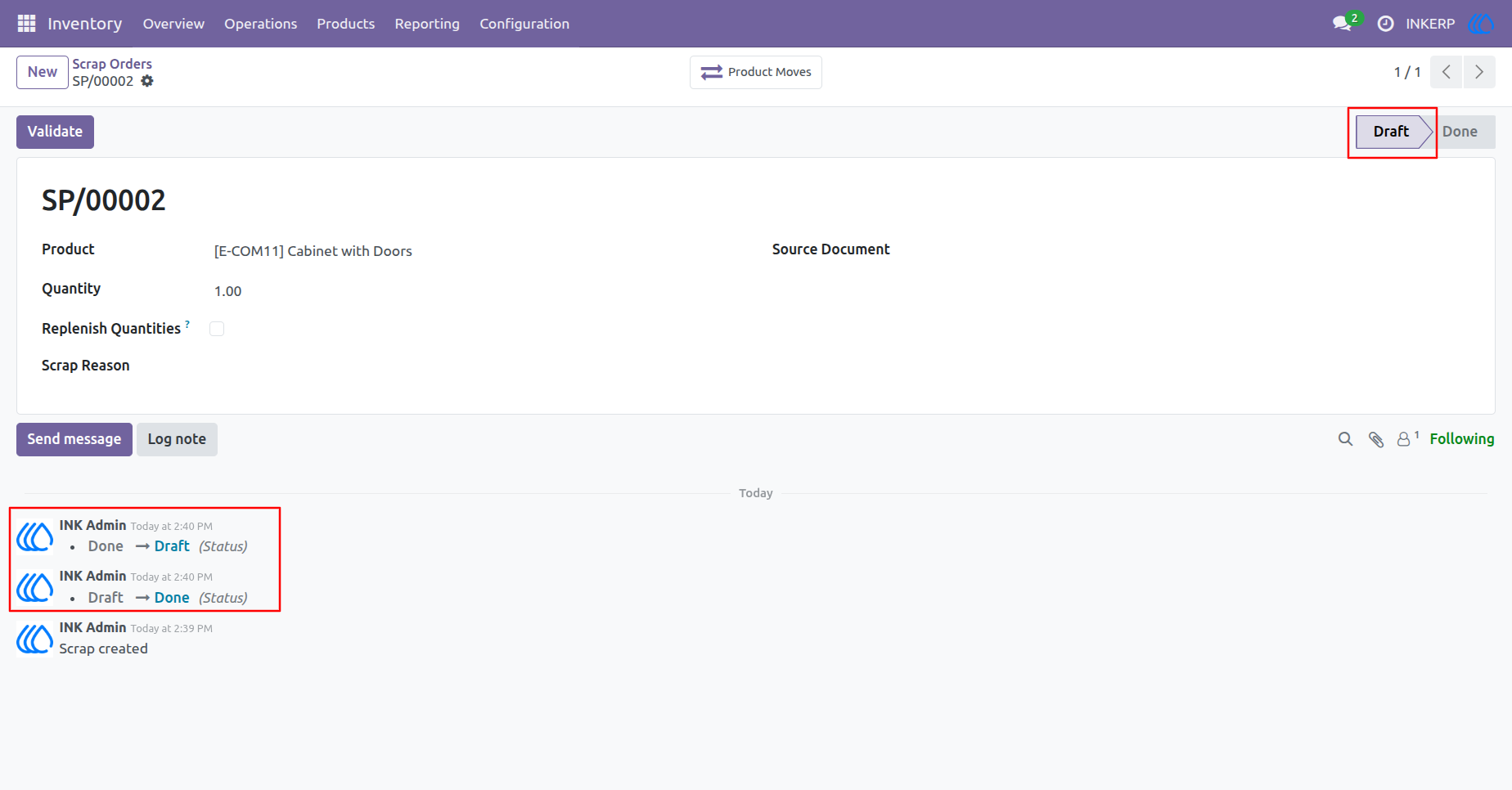
Task: Click the Following button
Action: [1462, 439]
